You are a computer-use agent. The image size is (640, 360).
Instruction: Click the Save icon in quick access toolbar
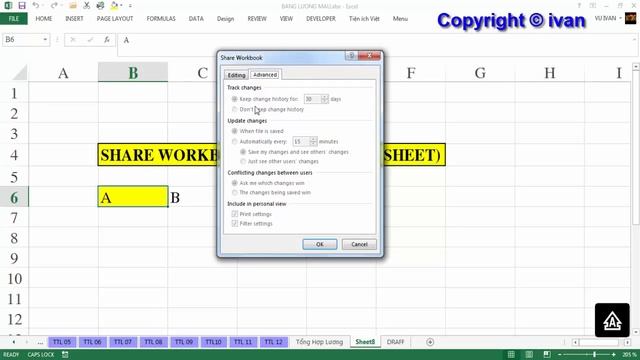coord(22,5)
